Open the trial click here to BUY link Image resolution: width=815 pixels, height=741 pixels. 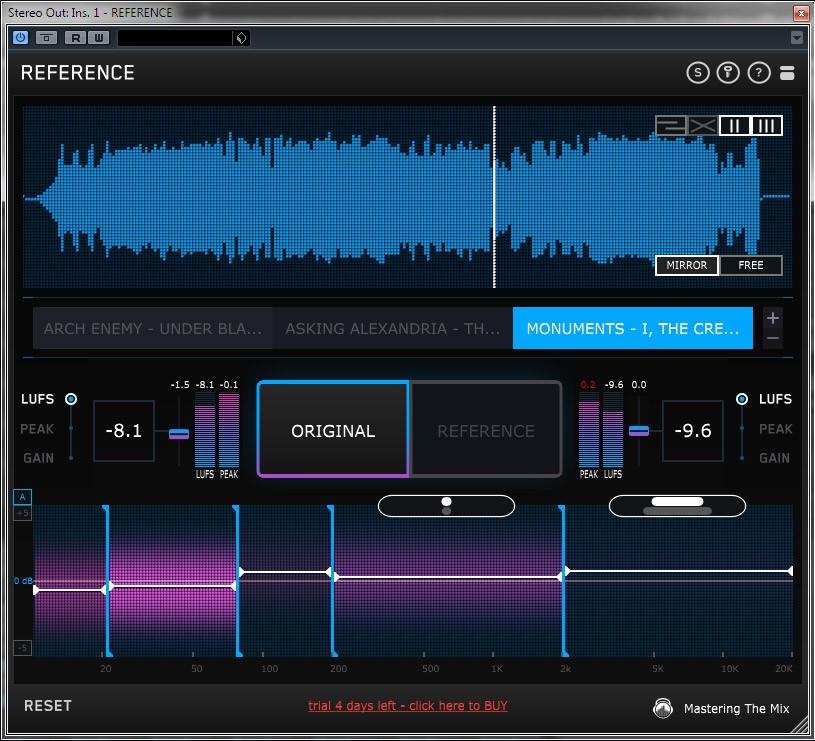[x=408, y=706]
